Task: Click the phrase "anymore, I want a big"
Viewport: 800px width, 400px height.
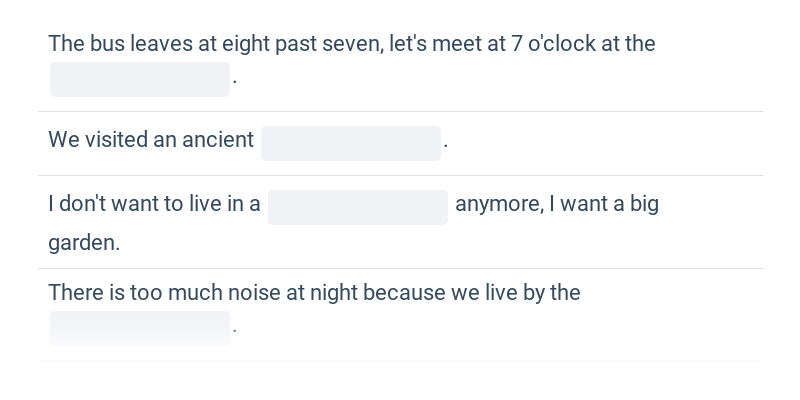Action: pyautogui.click(x=557, y=205)
